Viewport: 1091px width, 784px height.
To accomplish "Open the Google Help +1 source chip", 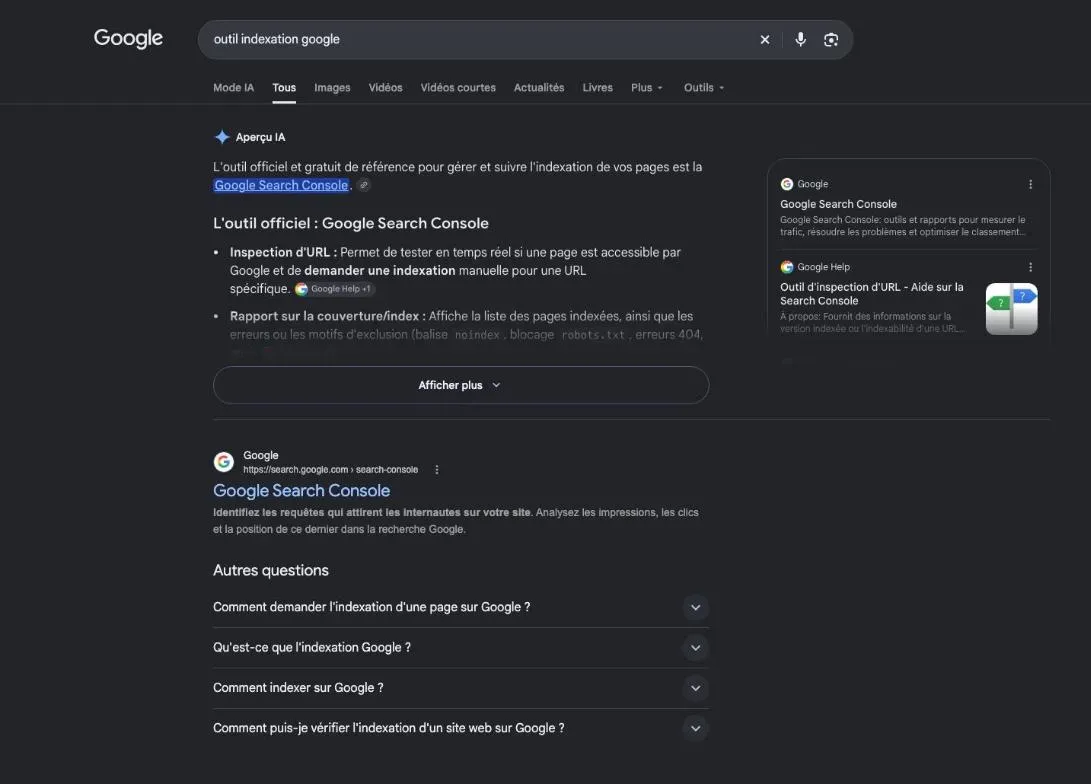I will point(334,289).
